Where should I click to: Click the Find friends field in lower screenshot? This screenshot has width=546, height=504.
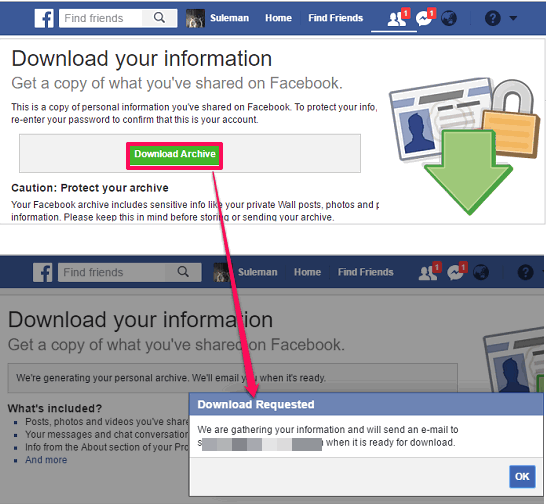tap(112, 272)
